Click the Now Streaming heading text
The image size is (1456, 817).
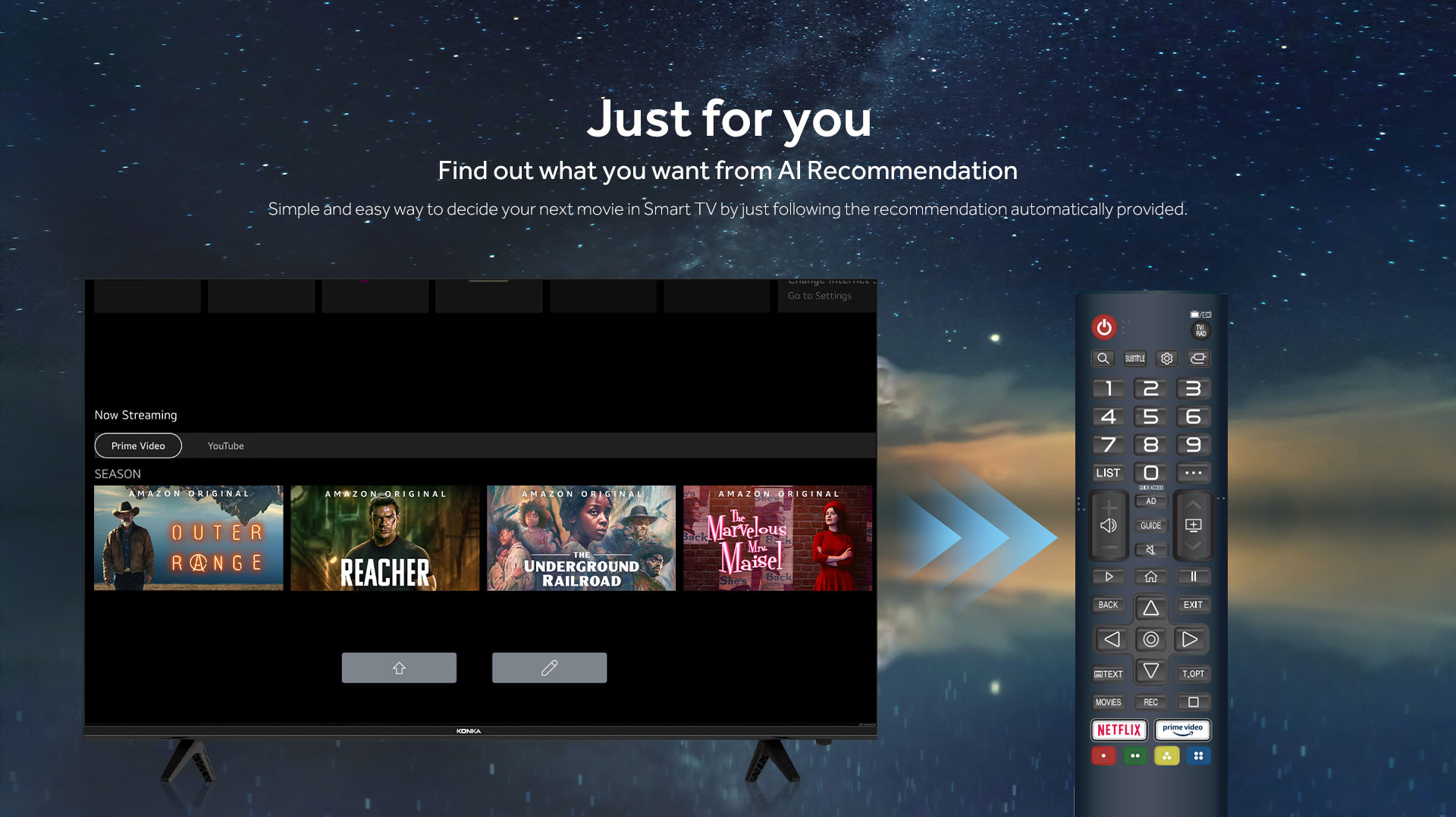pyautogui.click(x=136, y=415)
